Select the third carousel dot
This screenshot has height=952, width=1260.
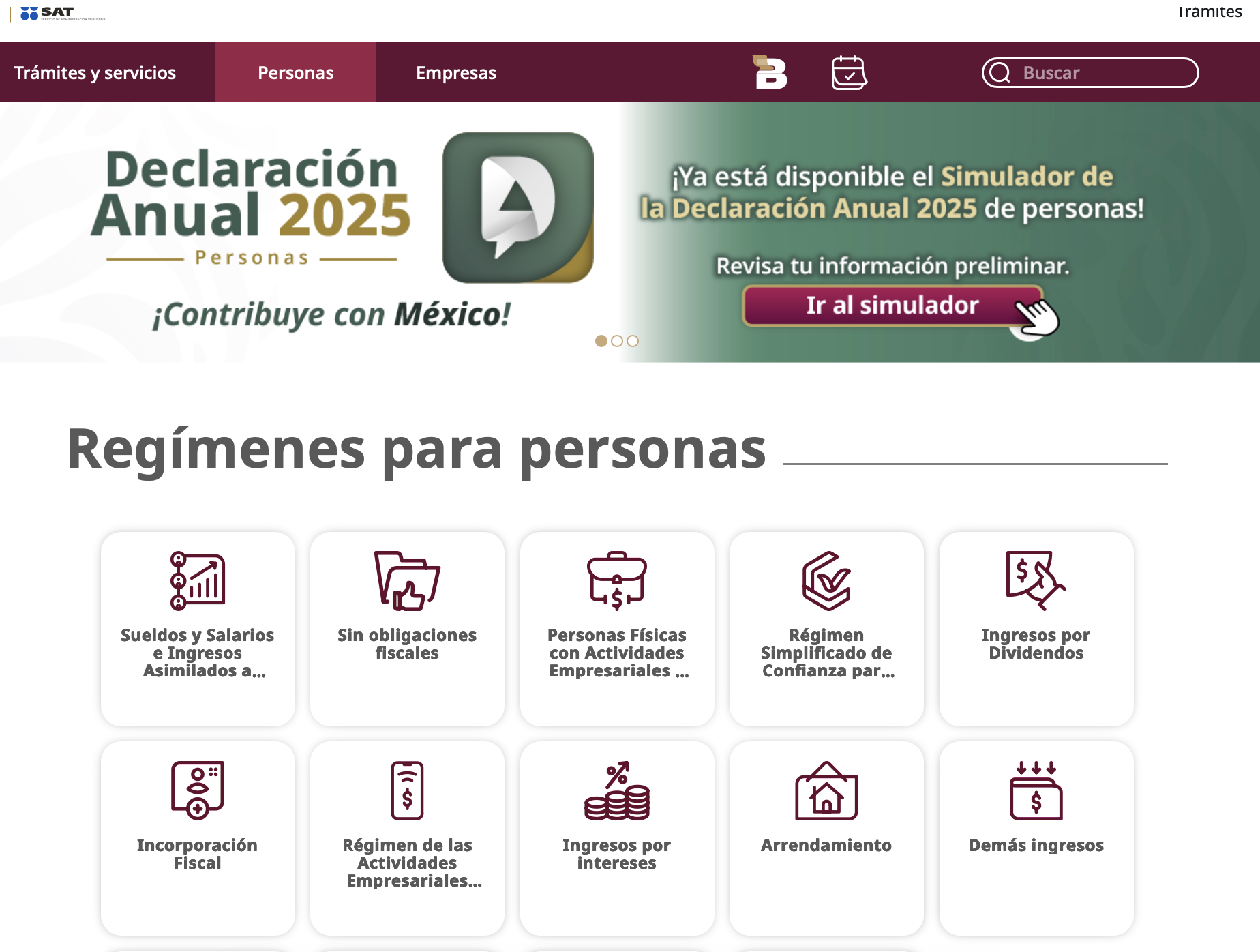[633, 341]
